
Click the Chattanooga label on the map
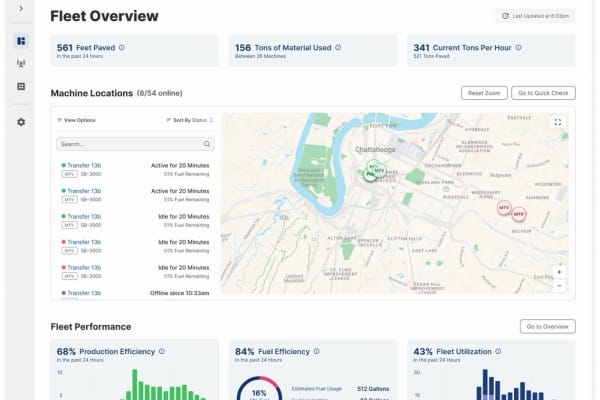[x=375, y=149]
